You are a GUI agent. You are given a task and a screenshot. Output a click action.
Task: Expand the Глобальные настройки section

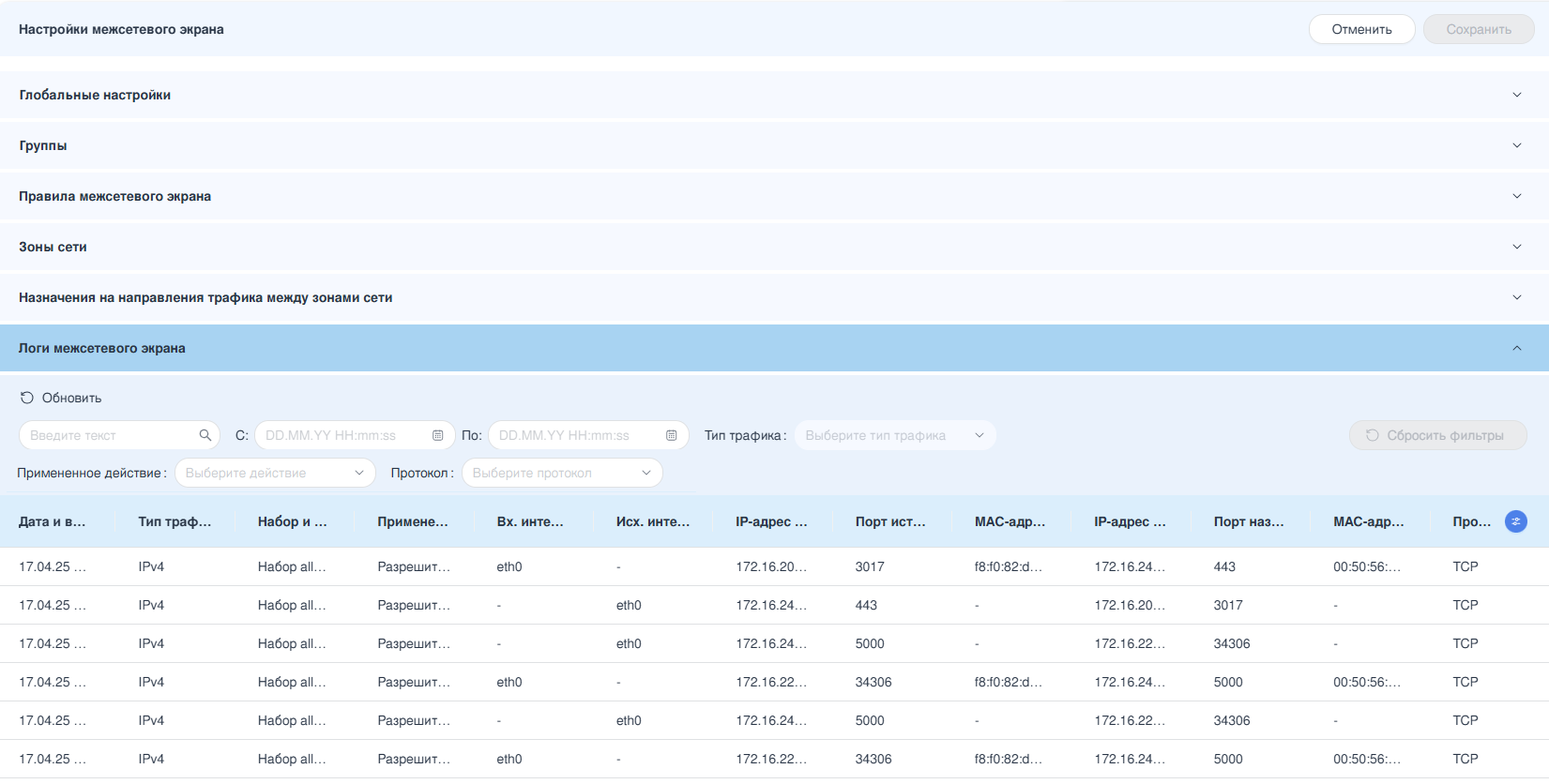pyautogui.click(x=1516, y=95)
